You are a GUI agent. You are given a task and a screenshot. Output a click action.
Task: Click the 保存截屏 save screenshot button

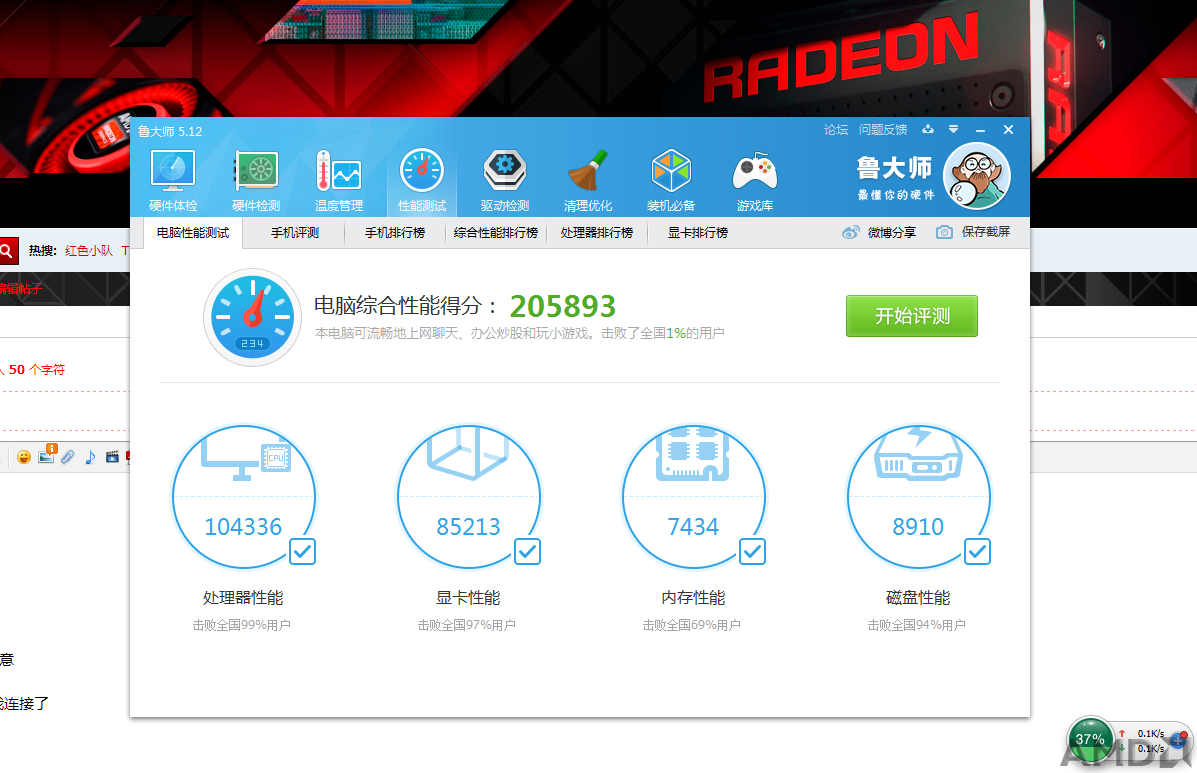point(973,232)
